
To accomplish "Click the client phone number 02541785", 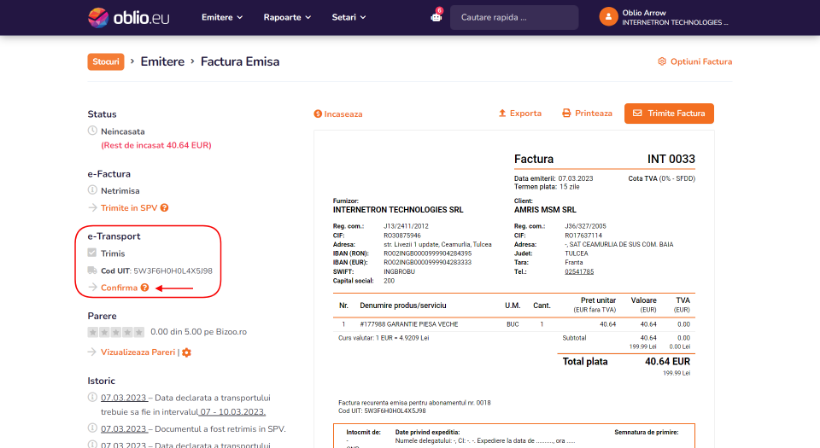I will [579, 271].
